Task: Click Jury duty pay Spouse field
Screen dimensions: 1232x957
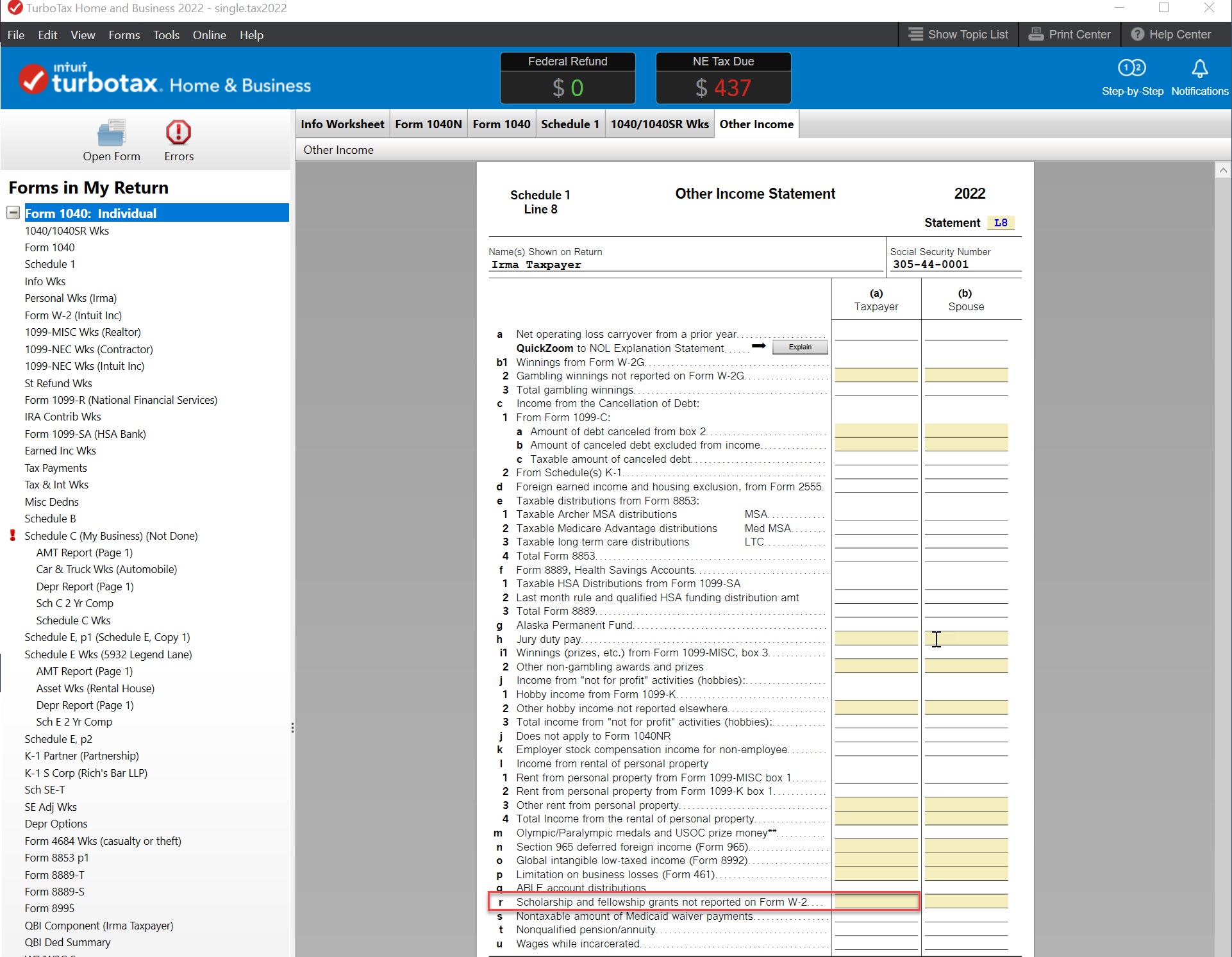Action: tap(965, 638)
